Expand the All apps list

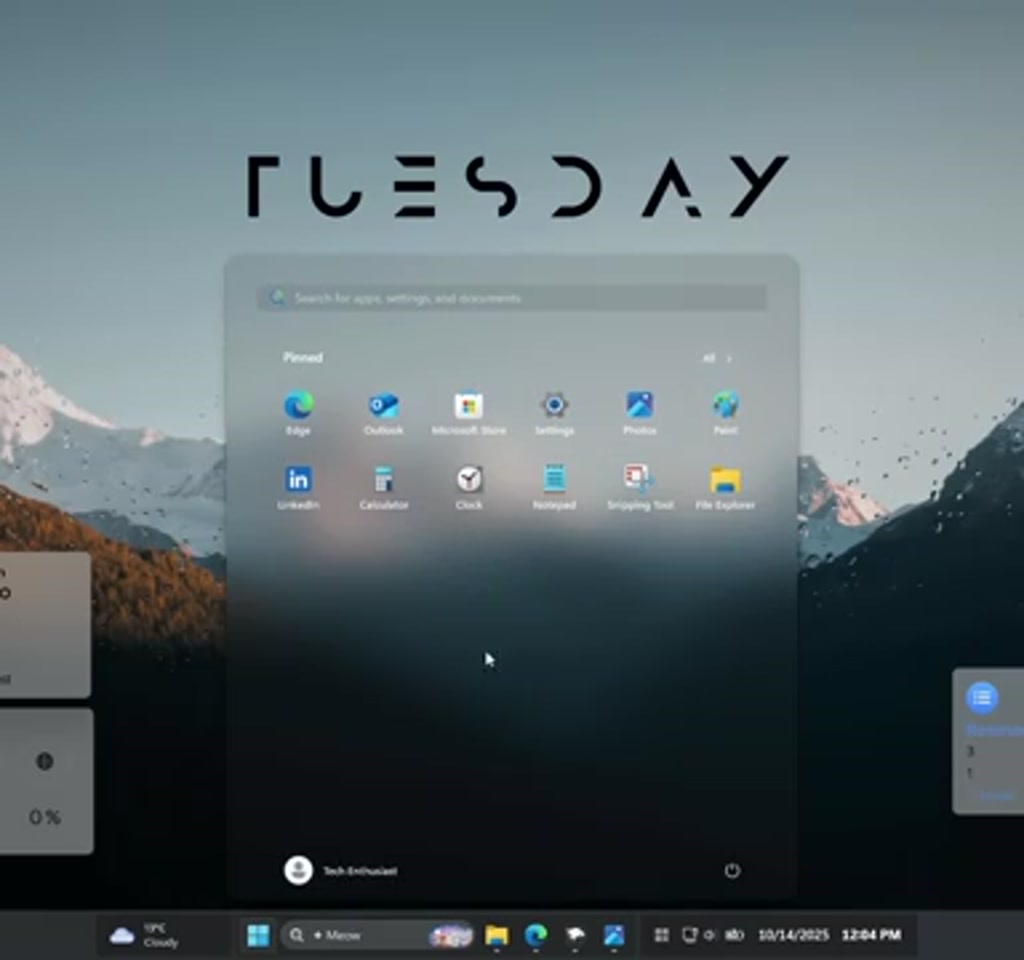(716, 357)
